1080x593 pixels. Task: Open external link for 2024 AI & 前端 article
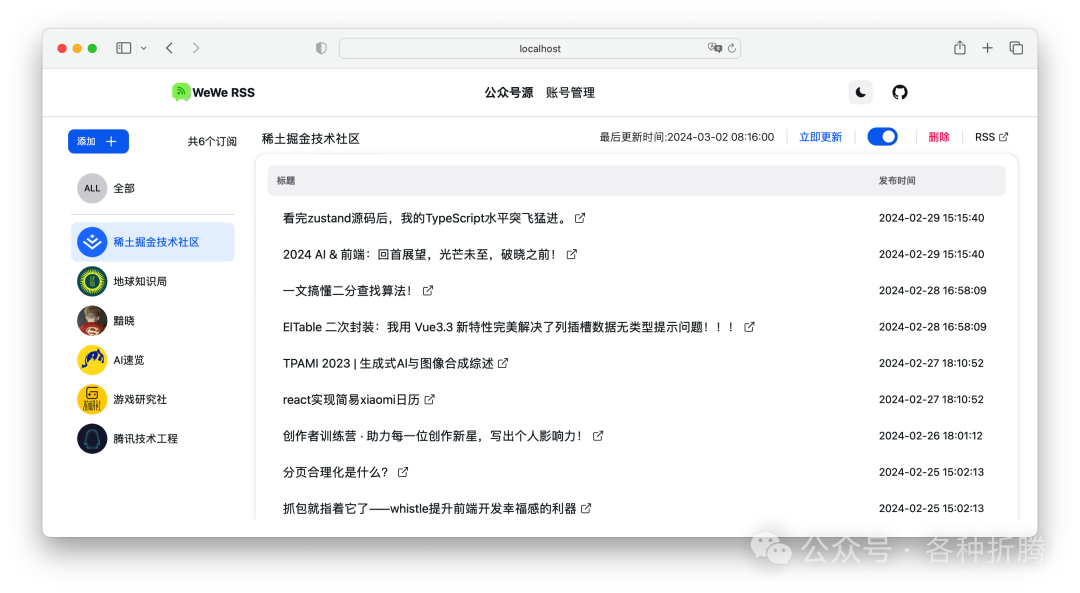coord(572,254)
